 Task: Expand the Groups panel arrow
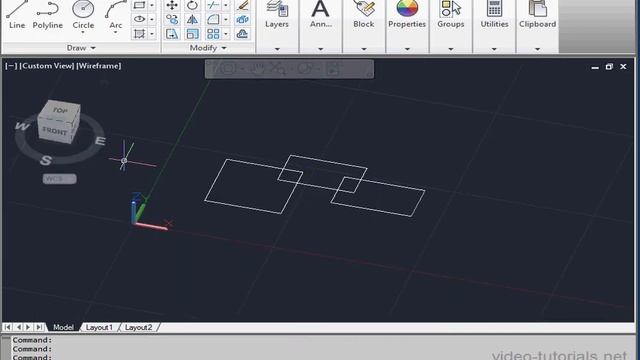(x=451, y=49)
